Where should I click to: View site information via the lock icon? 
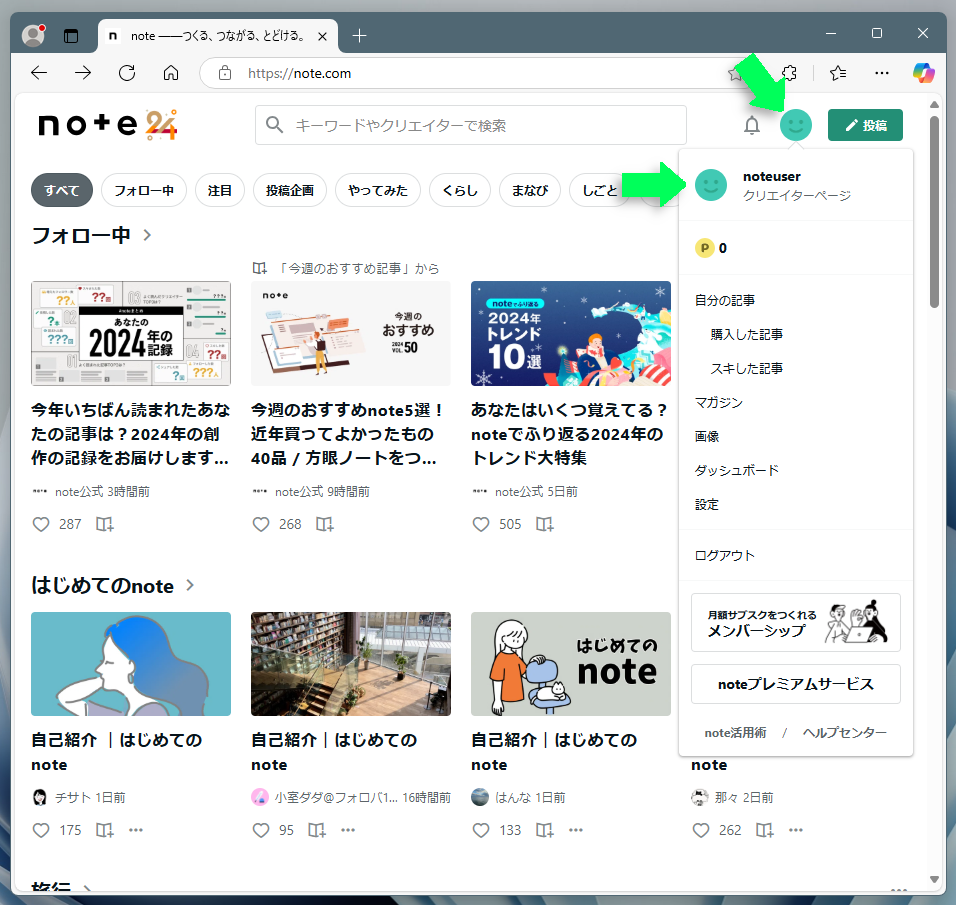[x=225, y=73]
